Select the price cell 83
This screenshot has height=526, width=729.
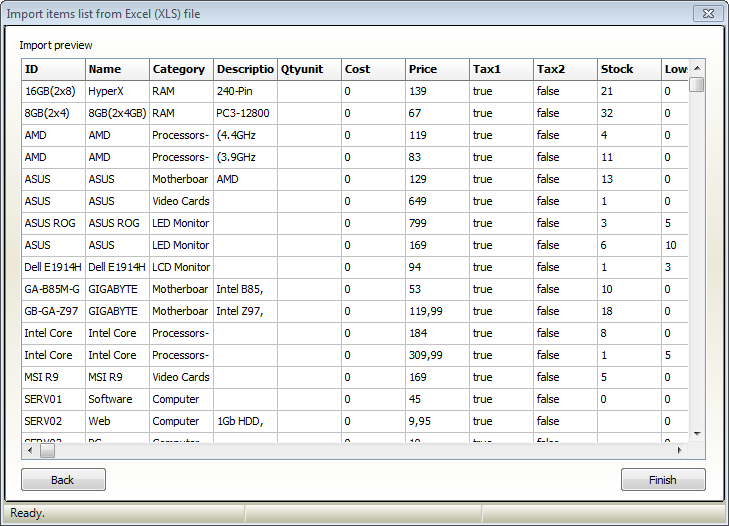437,157
